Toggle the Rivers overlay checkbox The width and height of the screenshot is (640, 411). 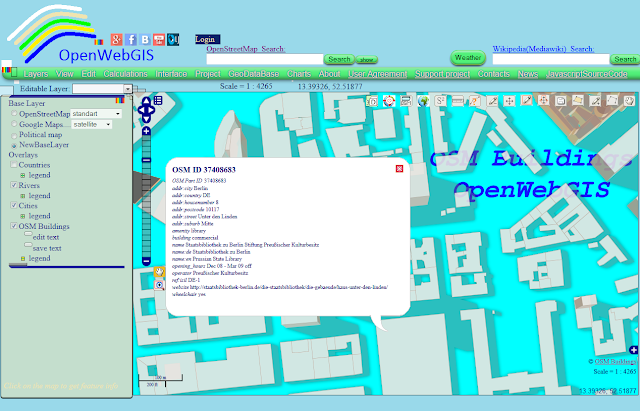click(x=13, y=185)
